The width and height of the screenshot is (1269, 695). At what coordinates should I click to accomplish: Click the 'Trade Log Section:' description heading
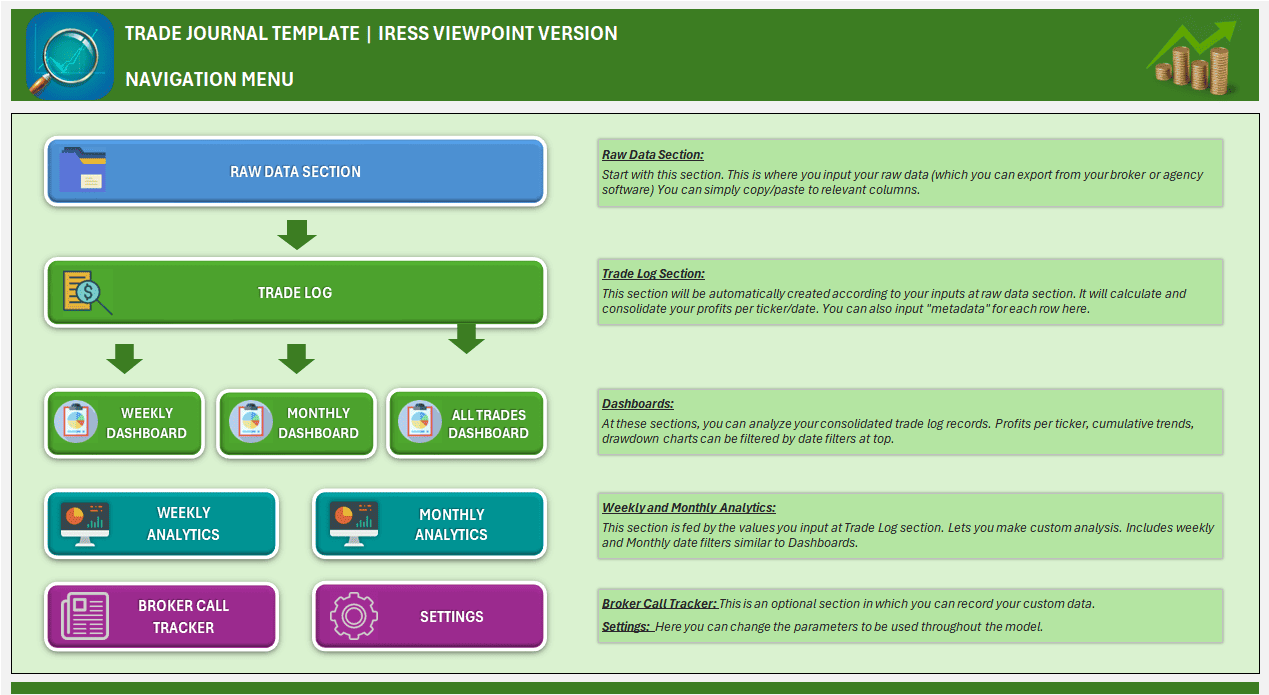click(x=653, y=274)
